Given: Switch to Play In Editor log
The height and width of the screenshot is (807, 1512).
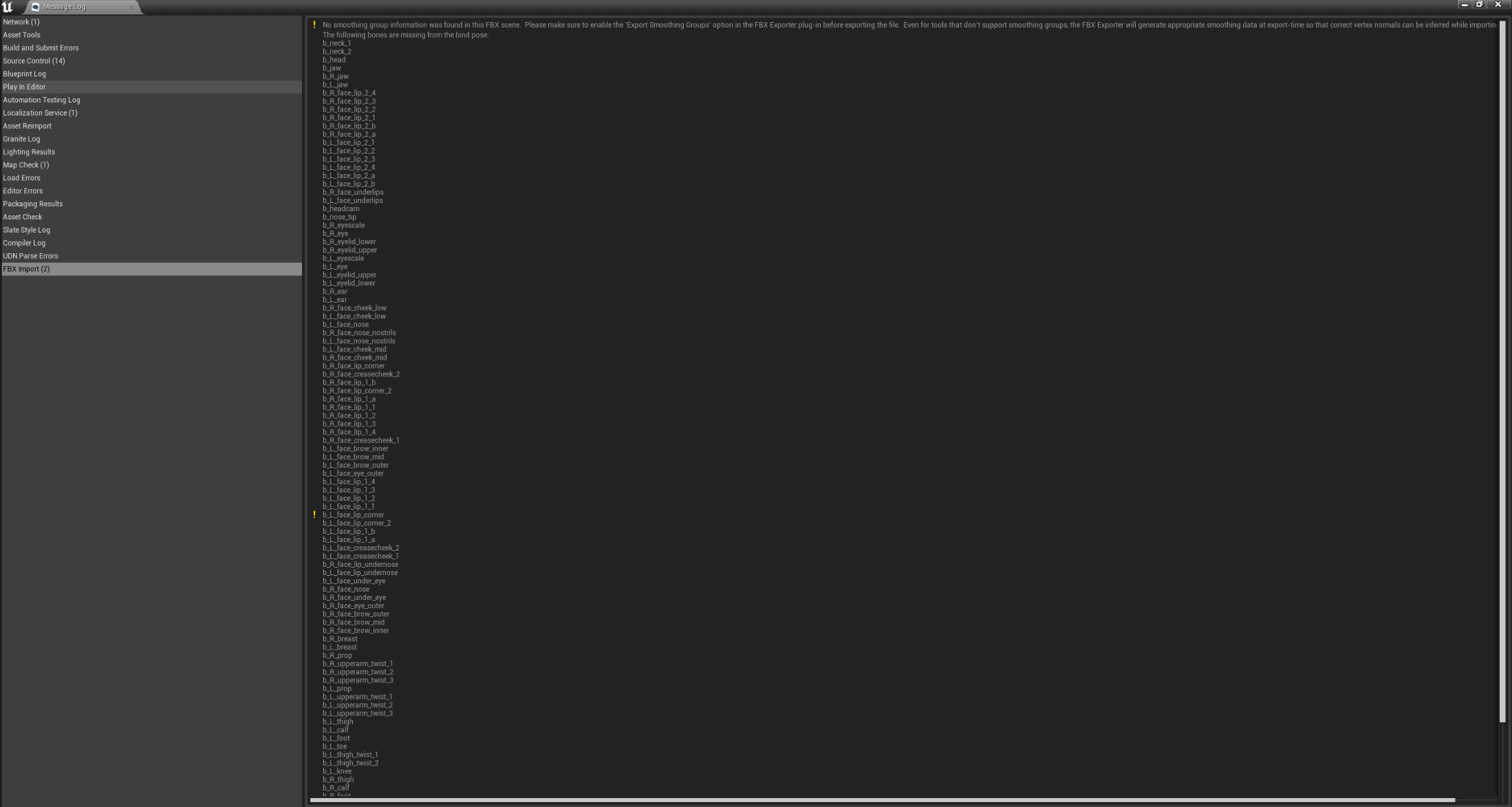Looking at the screenshot, I should (24, 87).
